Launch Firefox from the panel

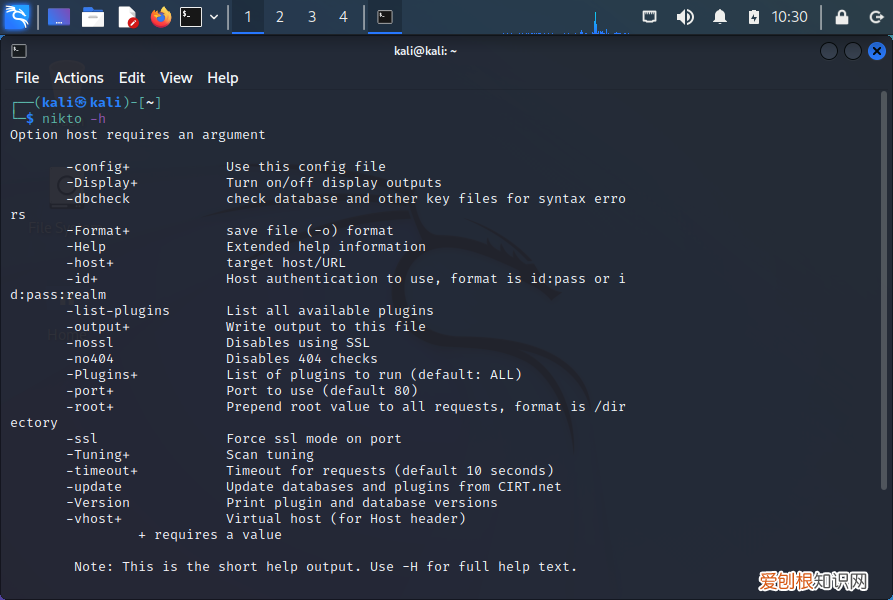point(161,17)
